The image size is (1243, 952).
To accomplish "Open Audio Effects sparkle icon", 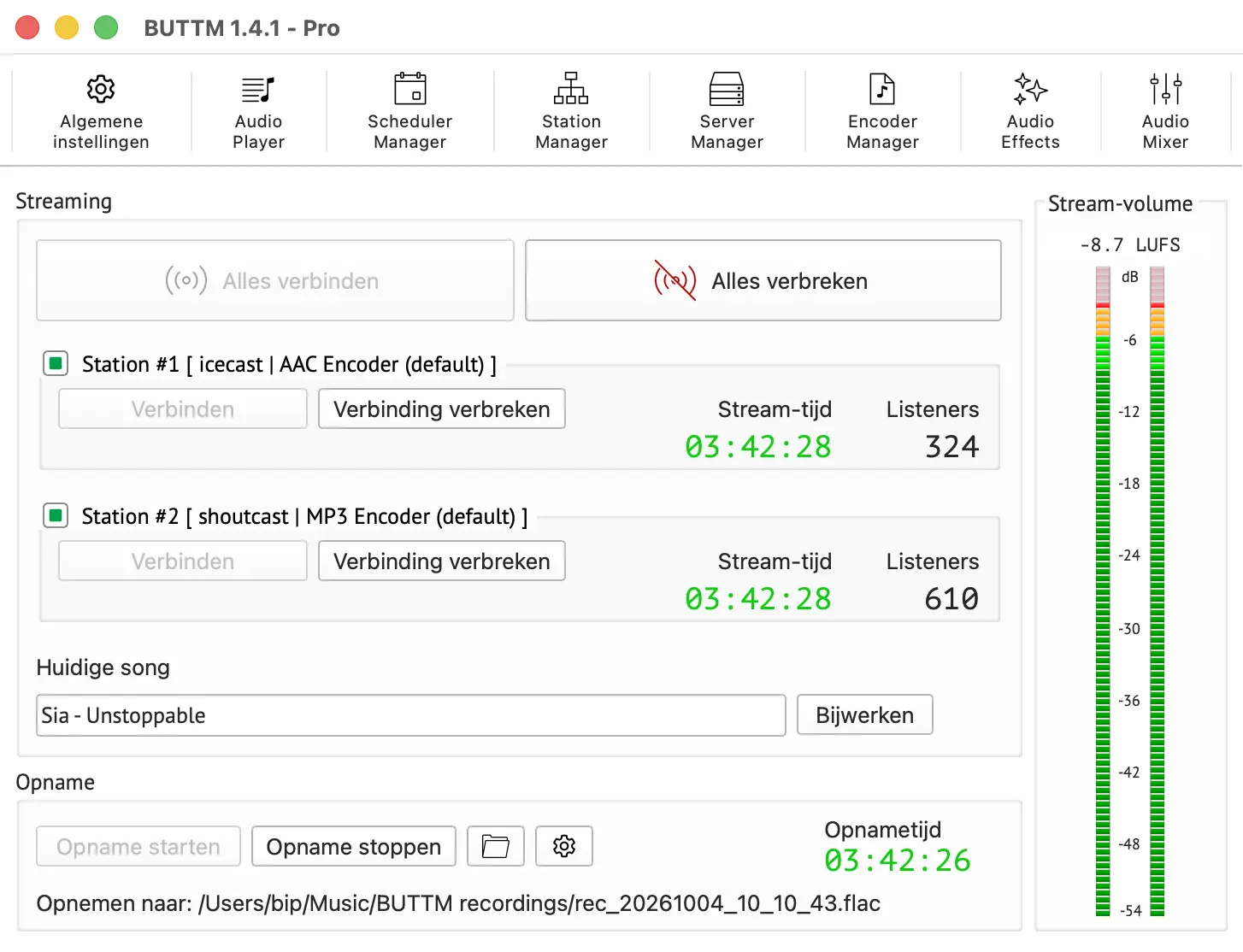I will (1030, 88).
